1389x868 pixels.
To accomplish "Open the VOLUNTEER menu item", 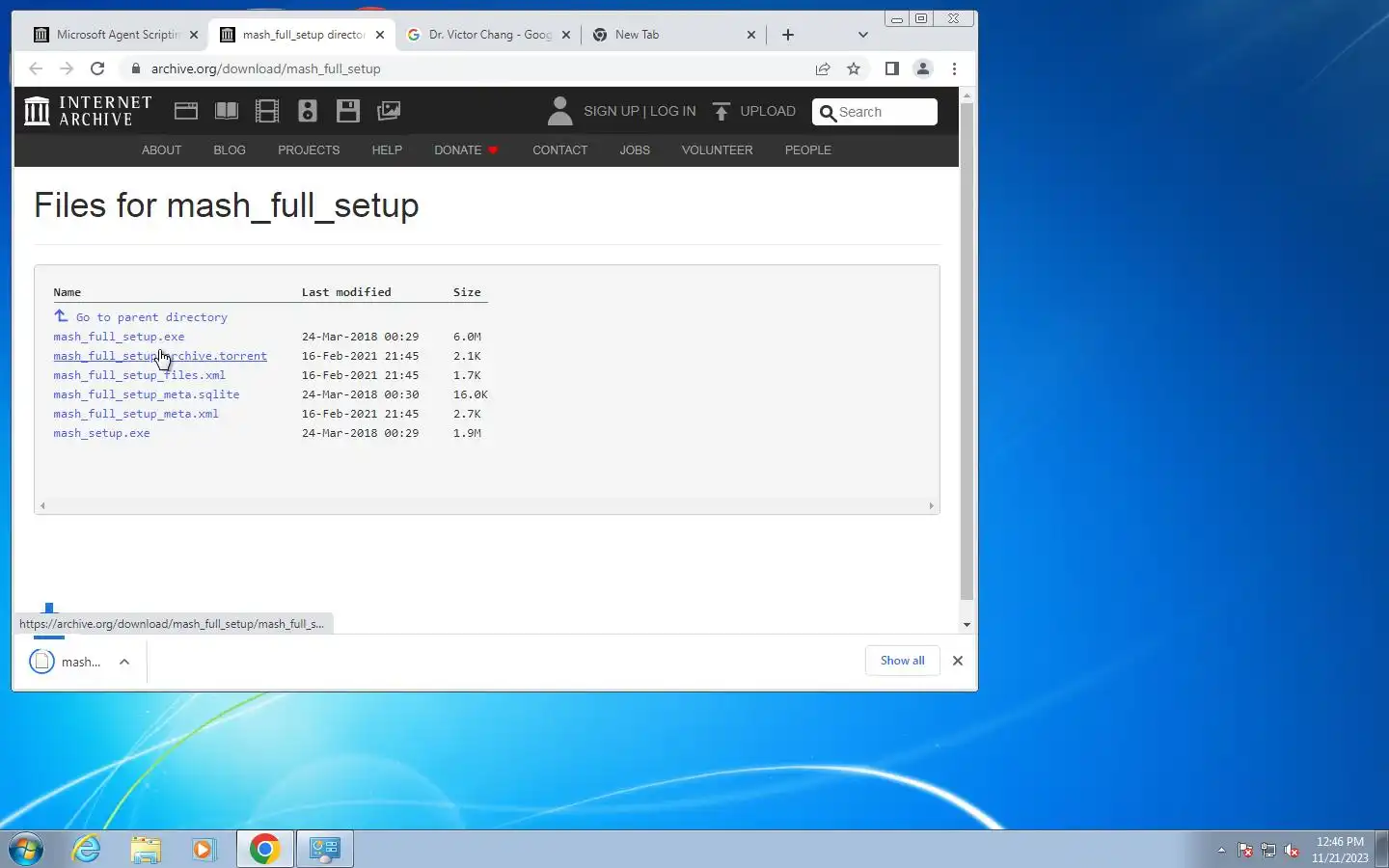I will (x=717, y=150).
